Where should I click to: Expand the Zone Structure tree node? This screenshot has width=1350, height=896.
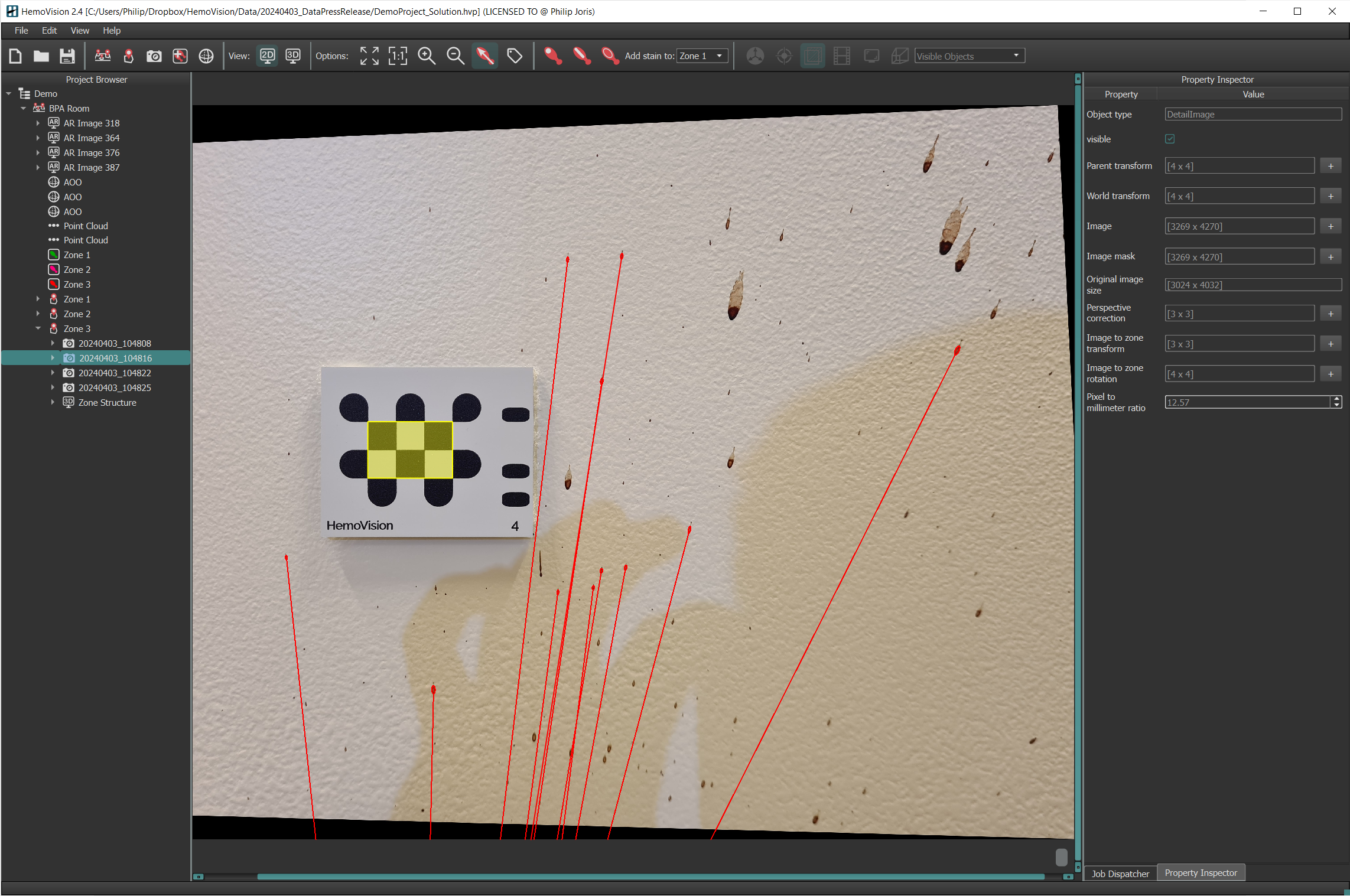[x=53, y=402]
